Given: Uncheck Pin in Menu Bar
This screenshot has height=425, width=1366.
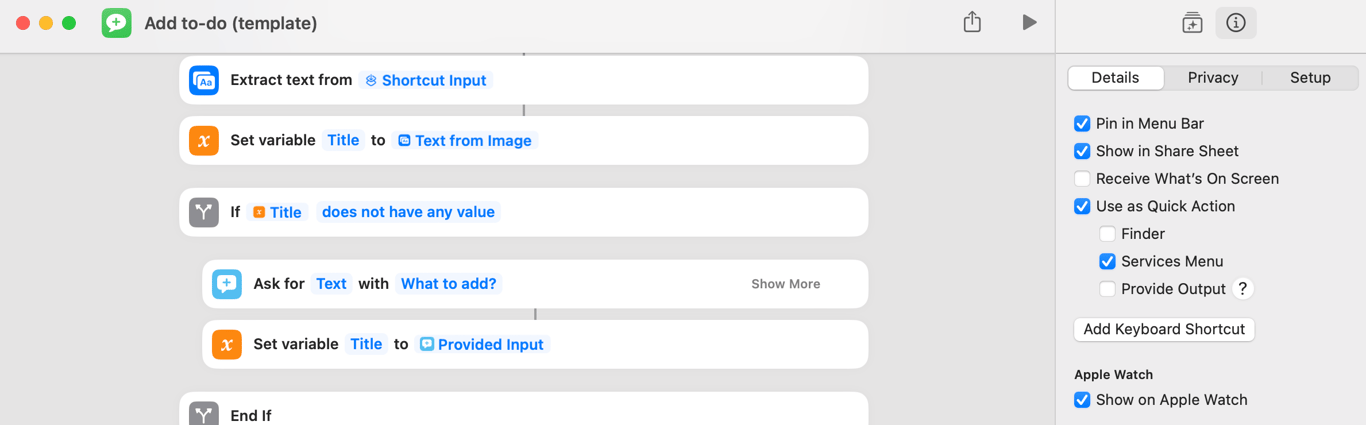Looking at the screenshot, I should tap(1082, 124).
